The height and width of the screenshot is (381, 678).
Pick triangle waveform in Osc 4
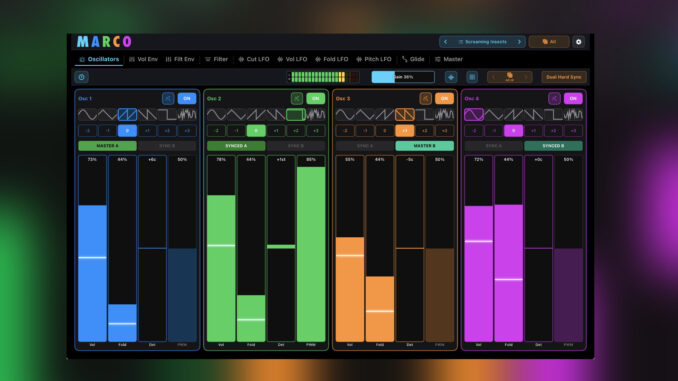coord(493,115)
